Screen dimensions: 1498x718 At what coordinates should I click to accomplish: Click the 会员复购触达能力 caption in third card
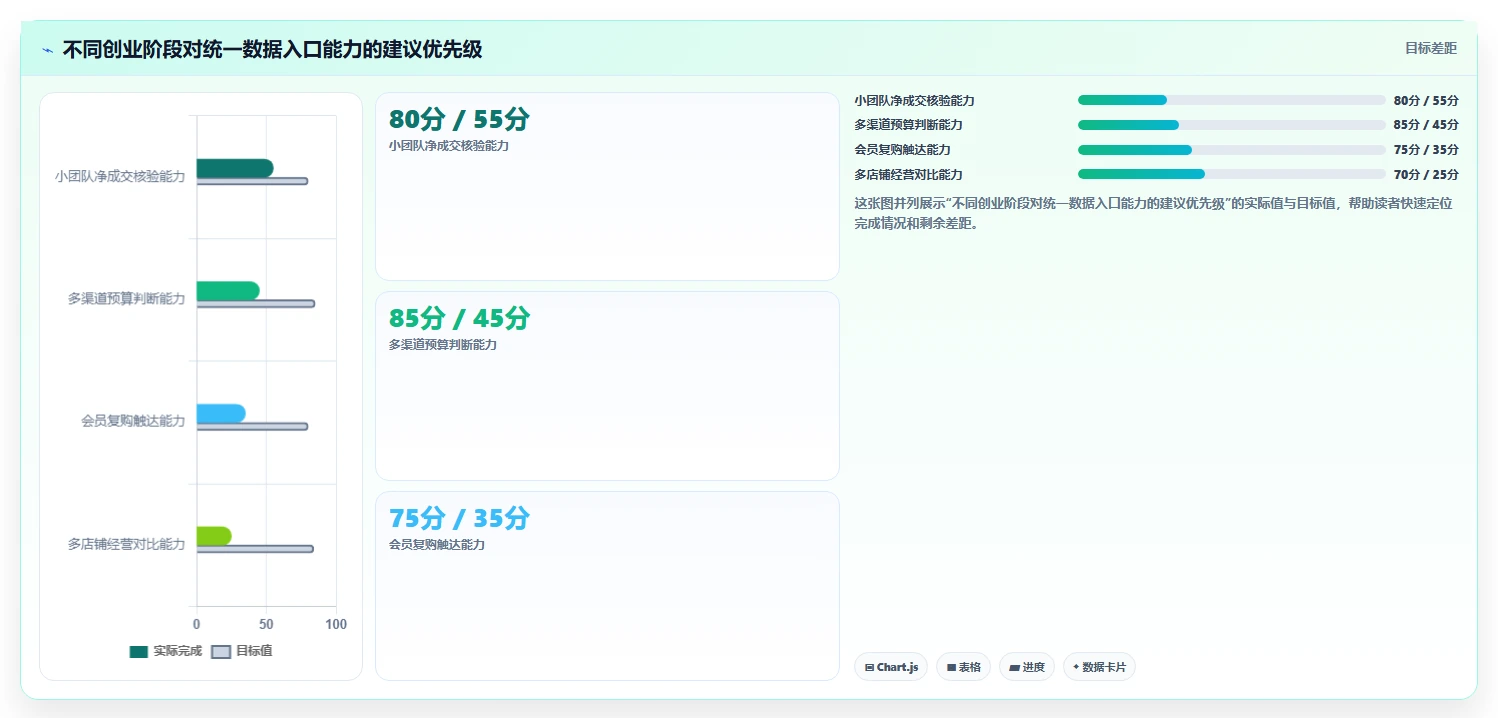click(x=437, y=545)
